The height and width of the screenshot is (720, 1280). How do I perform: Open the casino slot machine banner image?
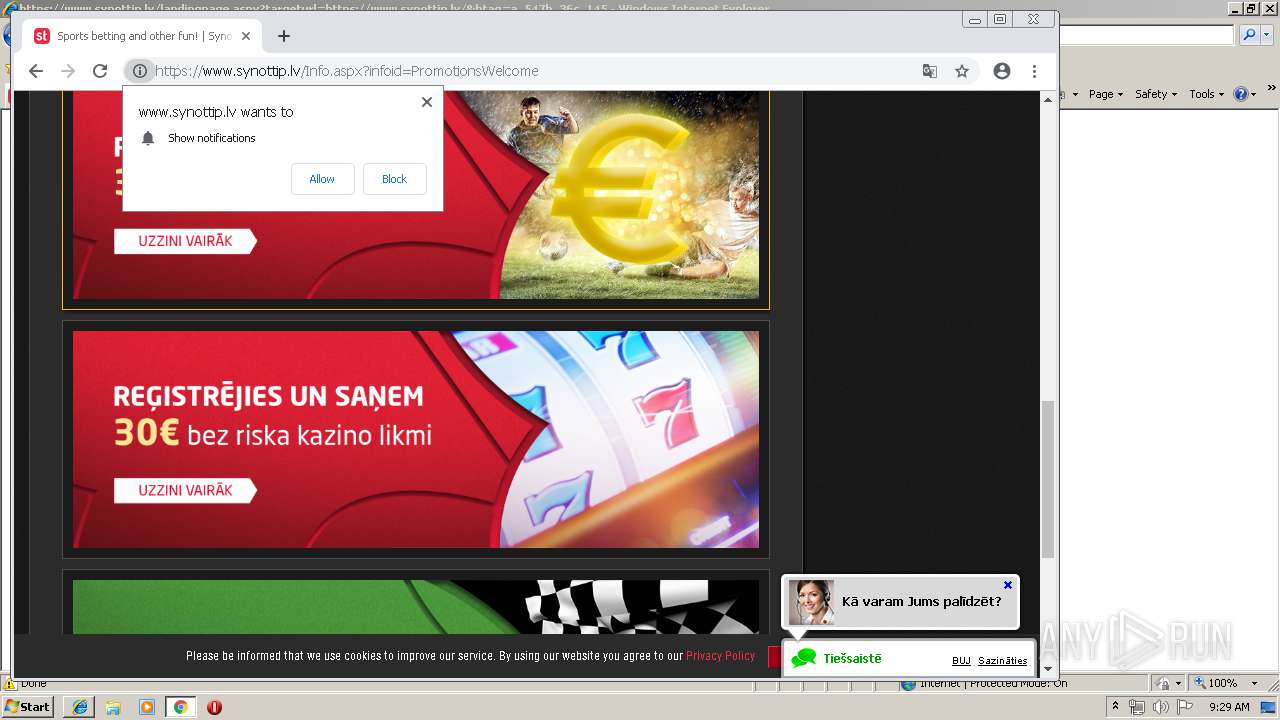click(416, 439)
